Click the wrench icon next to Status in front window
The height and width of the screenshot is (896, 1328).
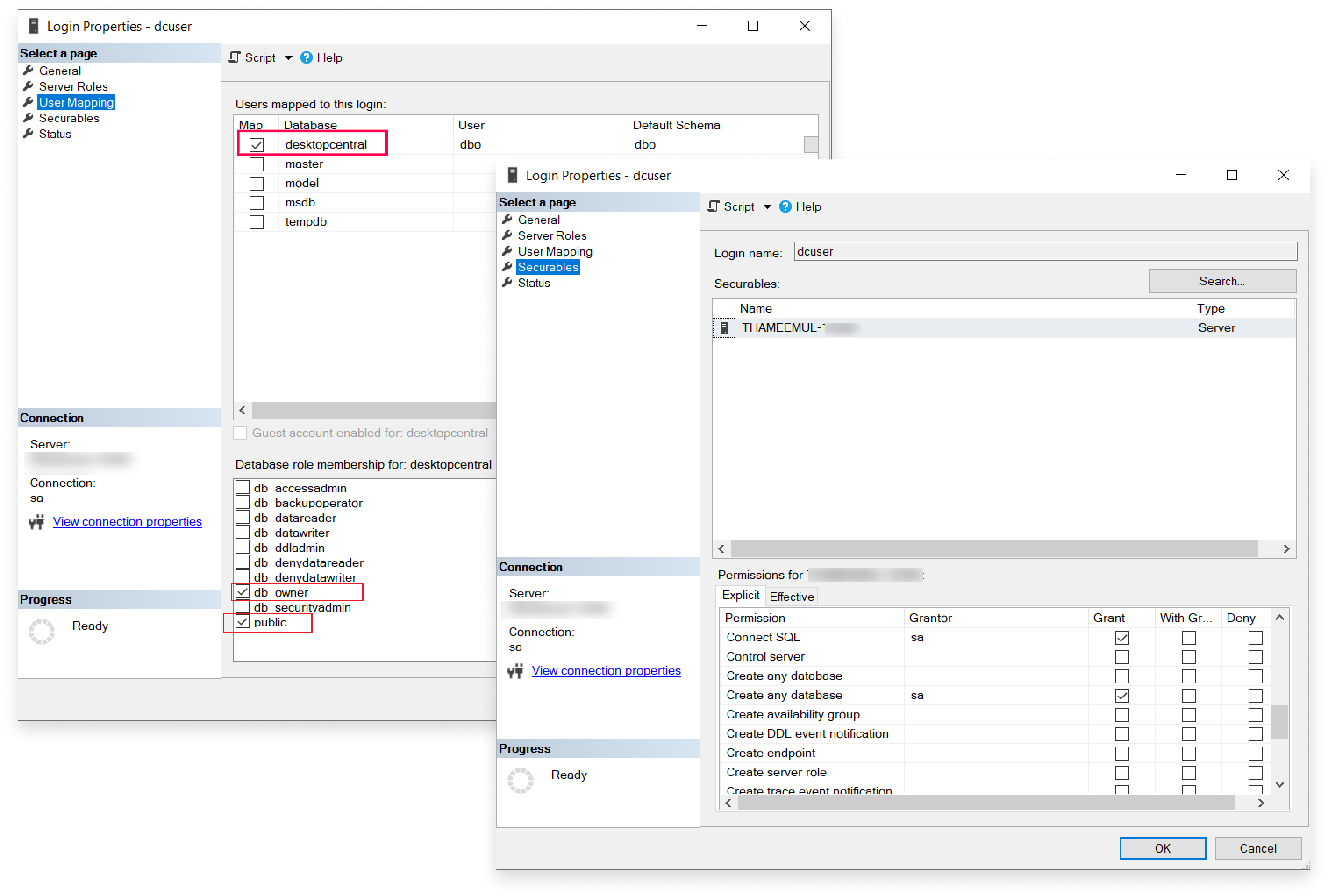(x=507, y=283)
